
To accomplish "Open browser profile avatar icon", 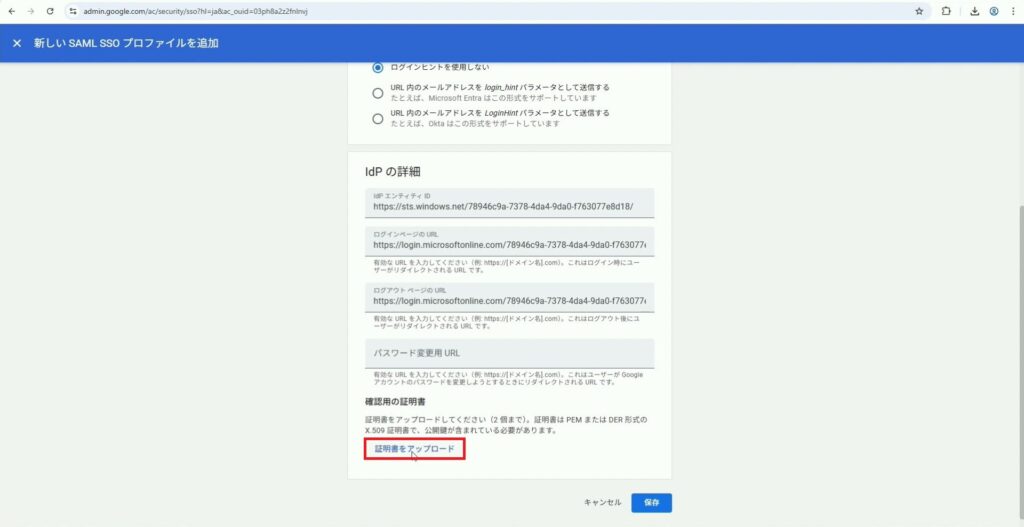I will click(x=994, y=11).
